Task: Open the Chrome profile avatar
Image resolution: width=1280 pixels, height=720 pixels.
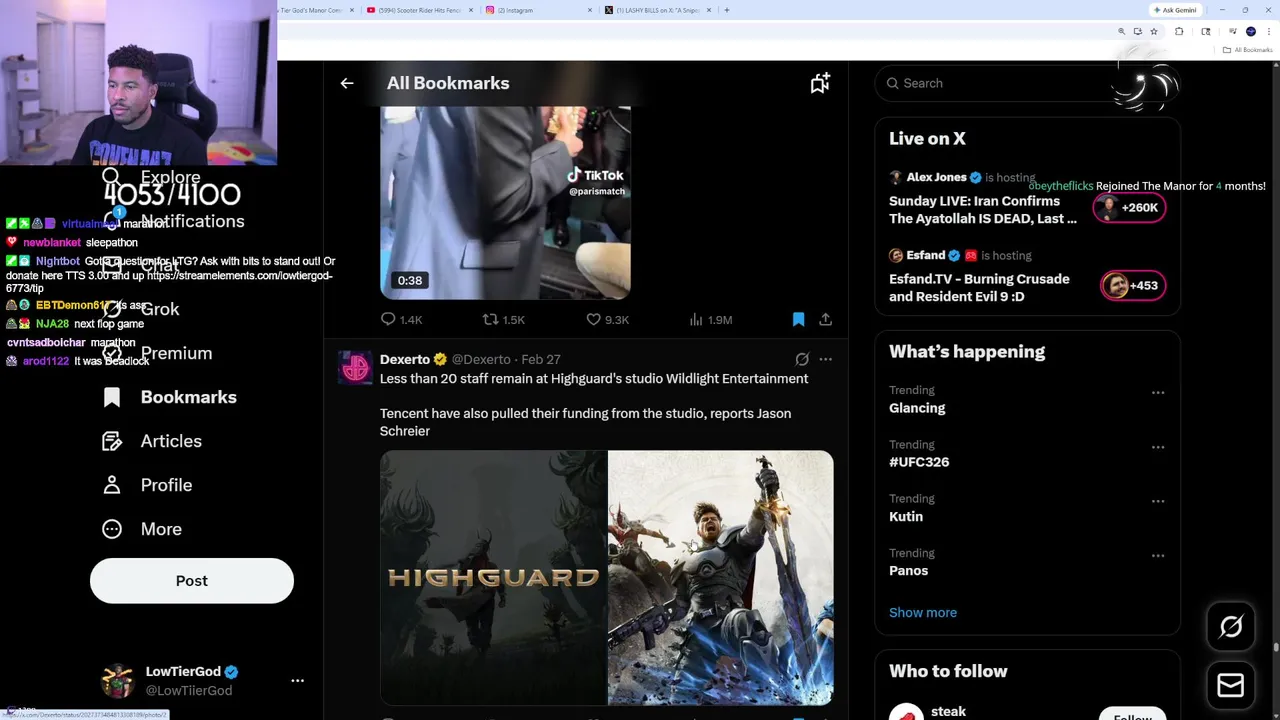Action: tap(1251, 32)
